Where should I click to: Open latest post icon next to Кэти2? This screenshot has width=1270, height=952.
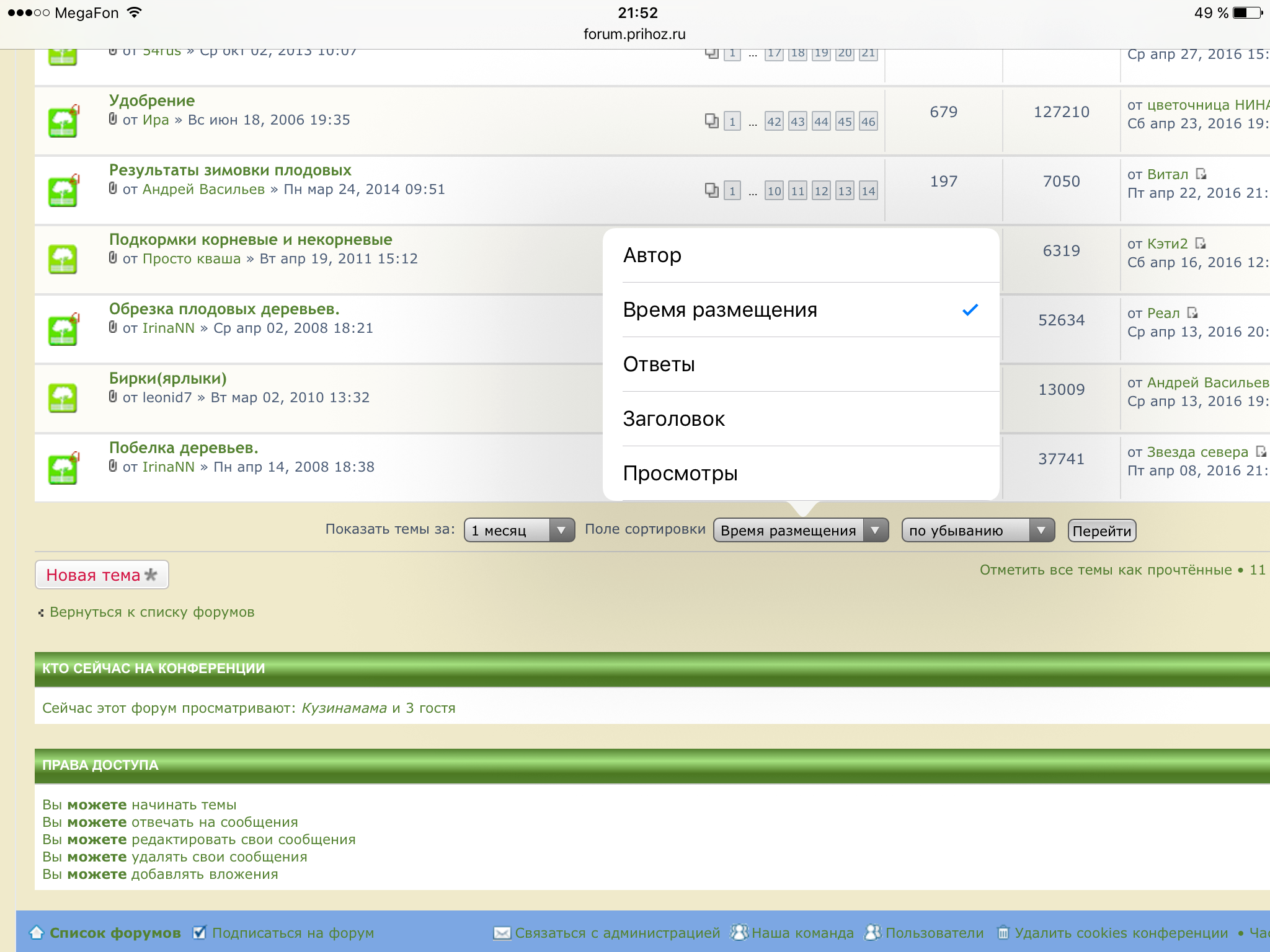click(x=1201, y=244)
